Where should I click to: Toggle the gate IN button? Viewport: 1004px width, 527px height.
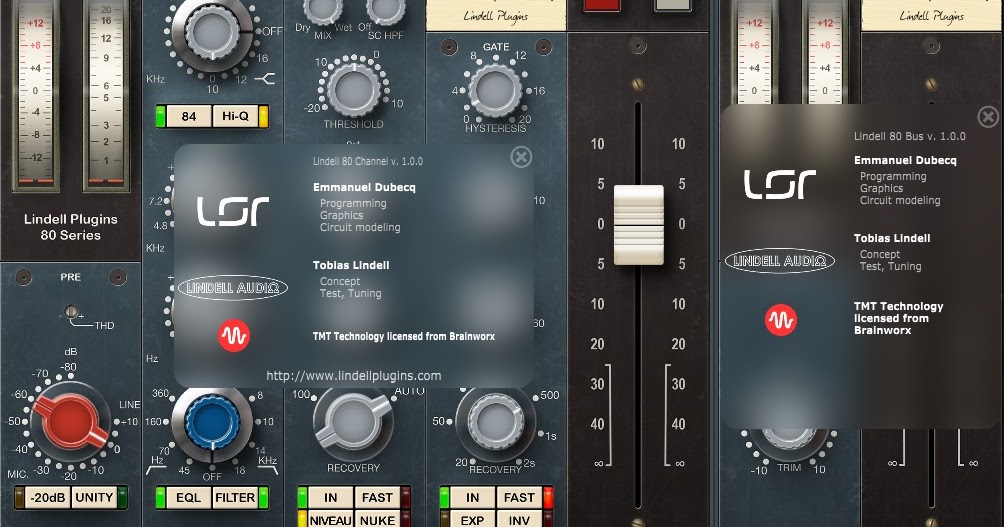tap(473, 498)
